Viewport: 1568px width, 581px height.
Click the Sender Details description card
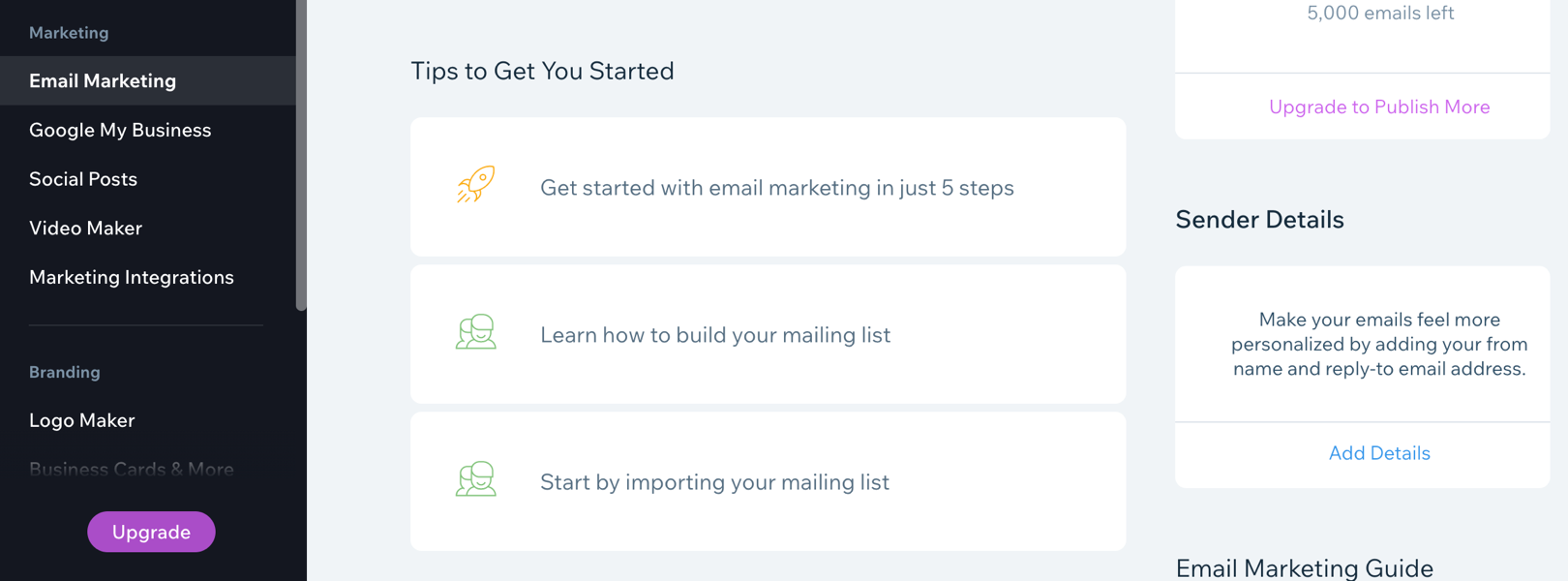tap(1379, 344)
